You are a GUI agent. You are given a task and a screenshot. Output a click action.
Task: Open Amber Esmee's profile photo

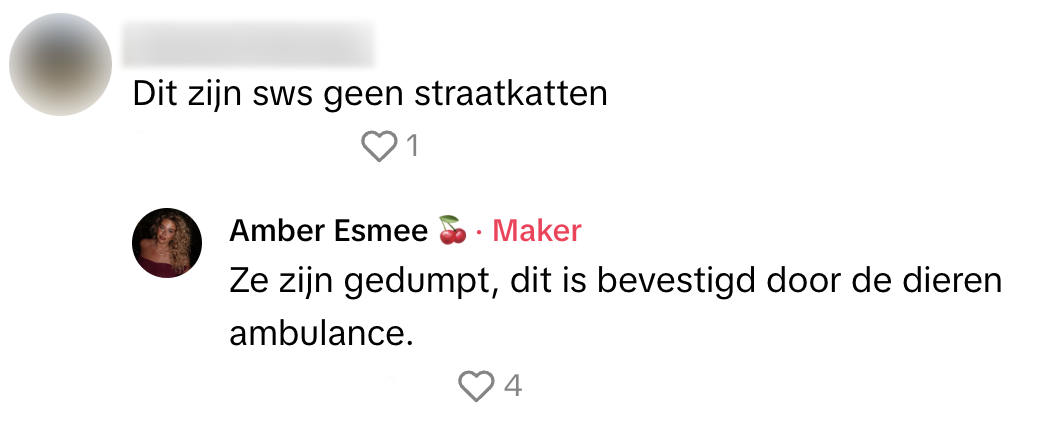click(x=167, y=243)
